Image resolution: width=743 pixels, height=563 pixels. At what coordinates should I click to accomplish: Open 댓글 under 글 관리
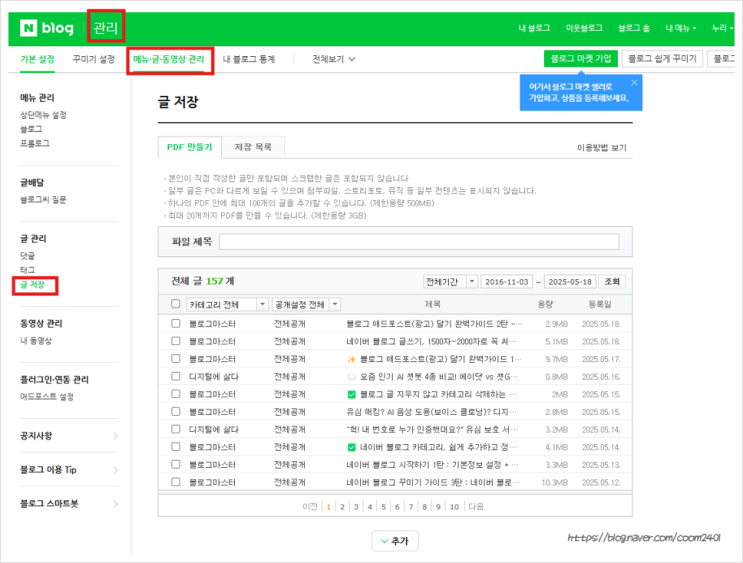pyautogui.click(x=27, y=256)
